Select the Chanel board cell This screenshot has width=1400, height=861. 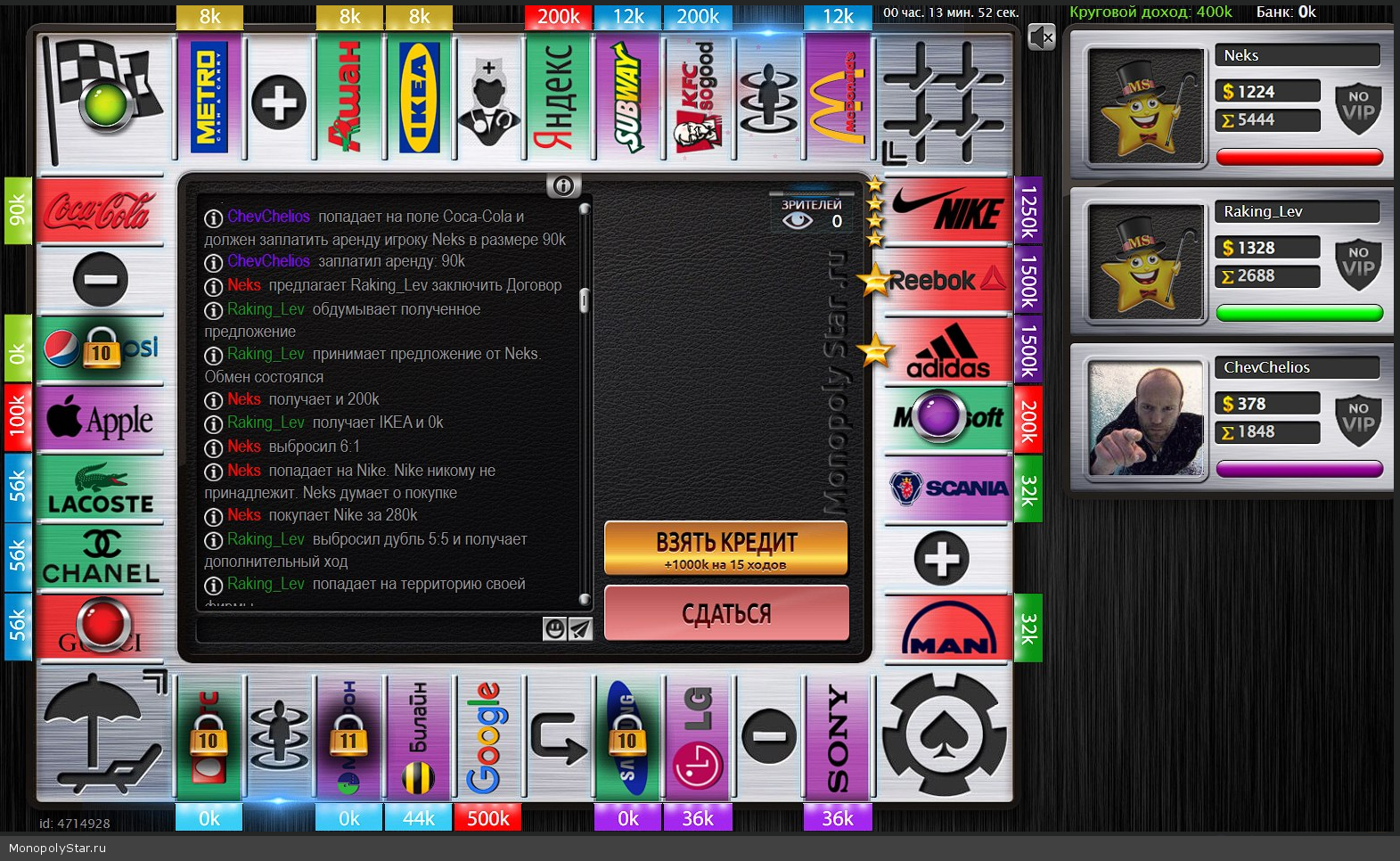click(x=100, y=558)
